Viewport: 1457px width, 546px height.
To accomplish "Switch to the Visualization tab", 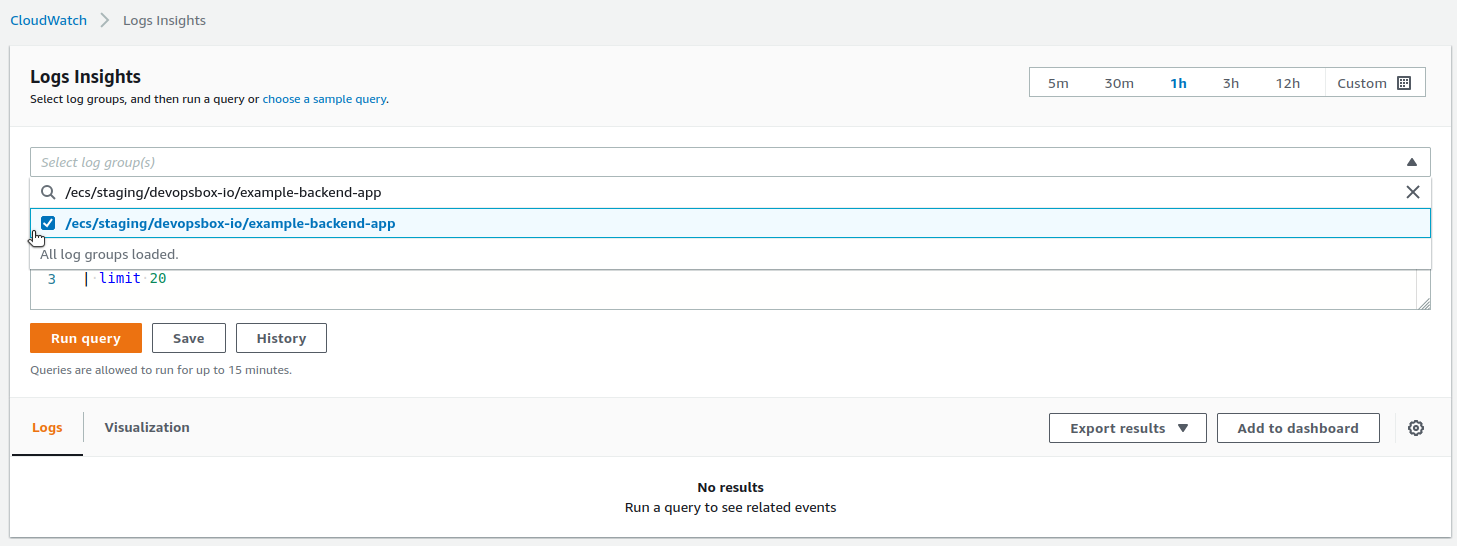I will 147,427.
